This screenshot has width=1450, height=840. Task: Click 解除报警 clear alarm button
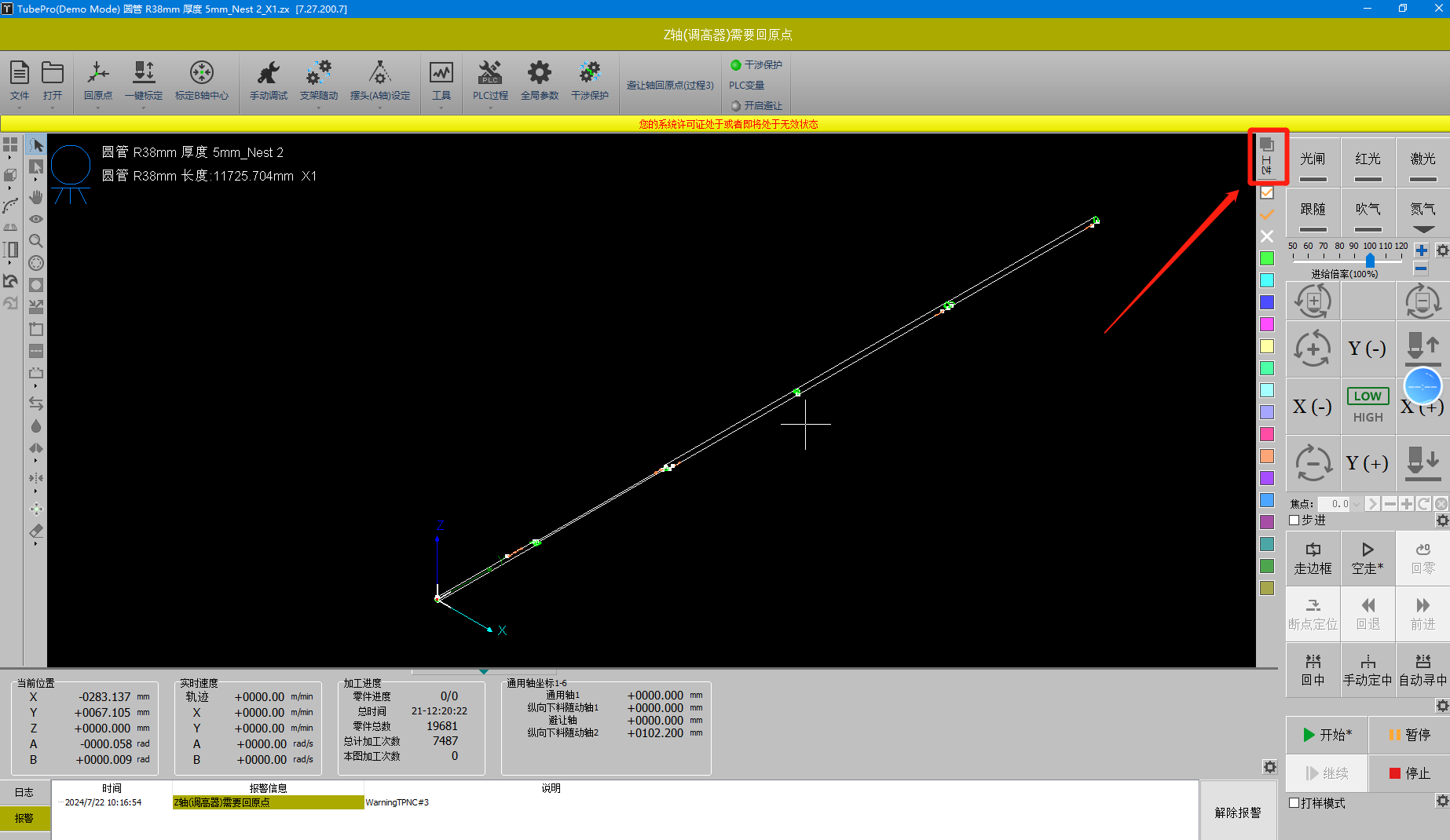1238,813
